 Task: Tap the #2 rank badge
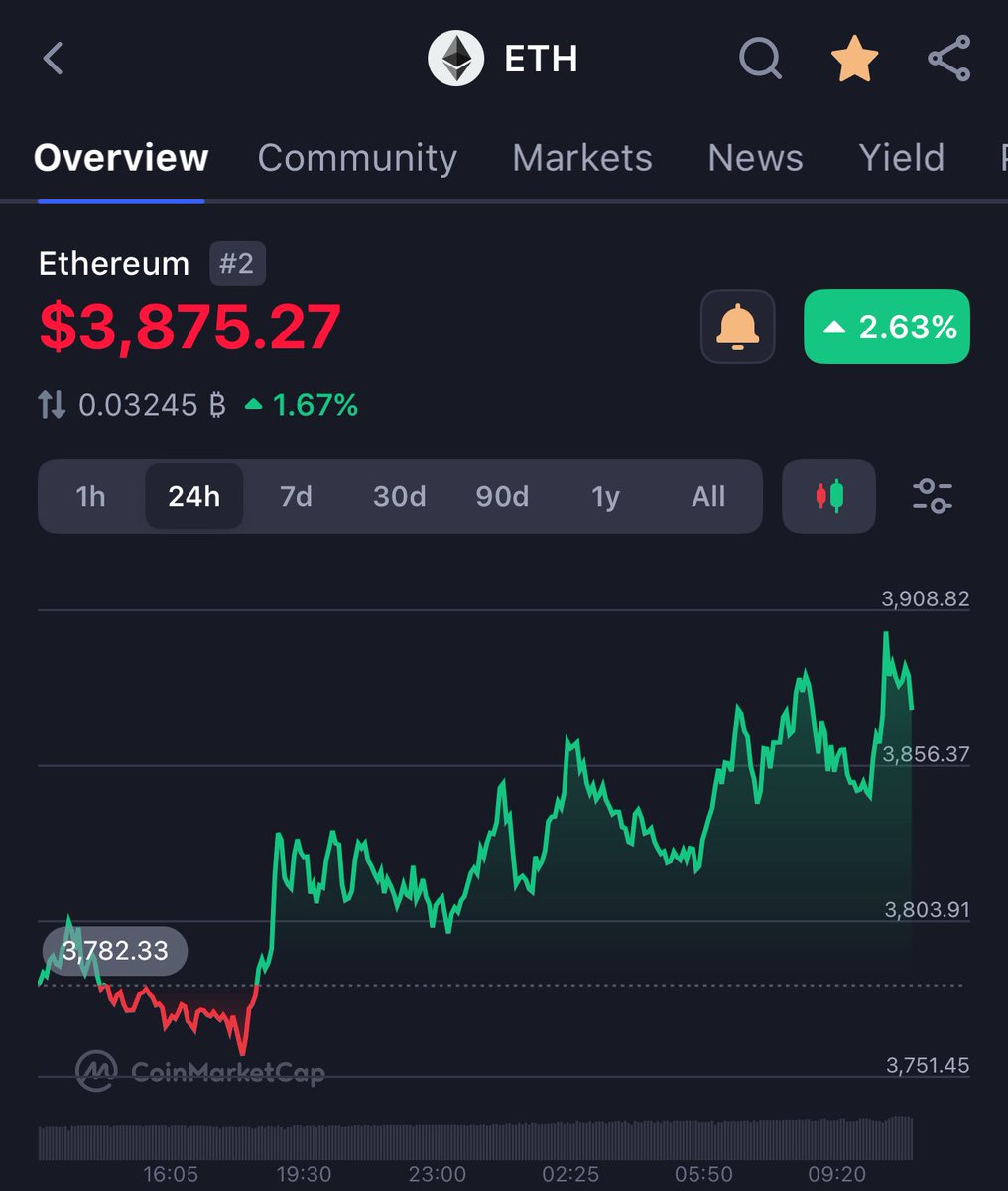pos(237,264)
